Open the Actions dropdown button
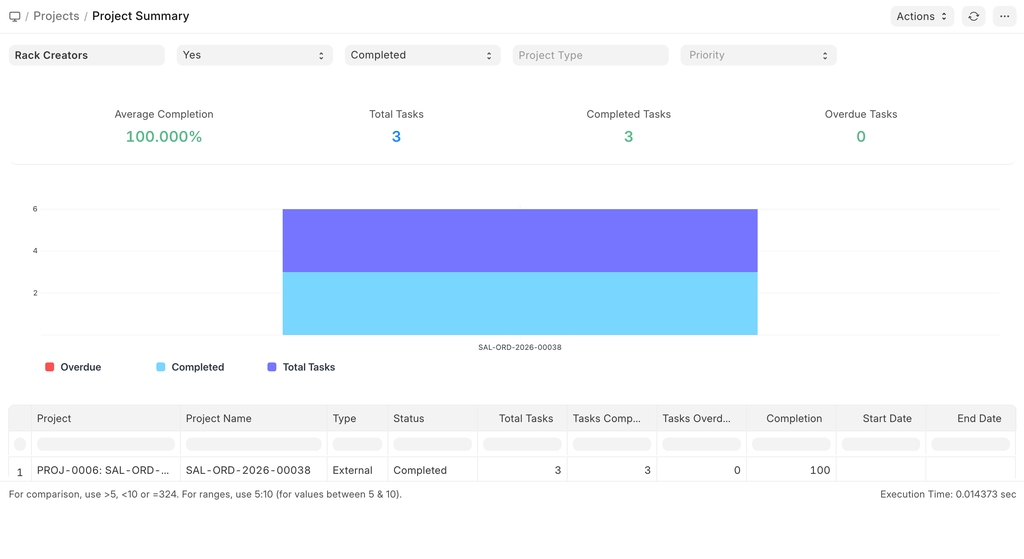The height and width of the screenshot is (559, 1024). click(x=921, y=16)
